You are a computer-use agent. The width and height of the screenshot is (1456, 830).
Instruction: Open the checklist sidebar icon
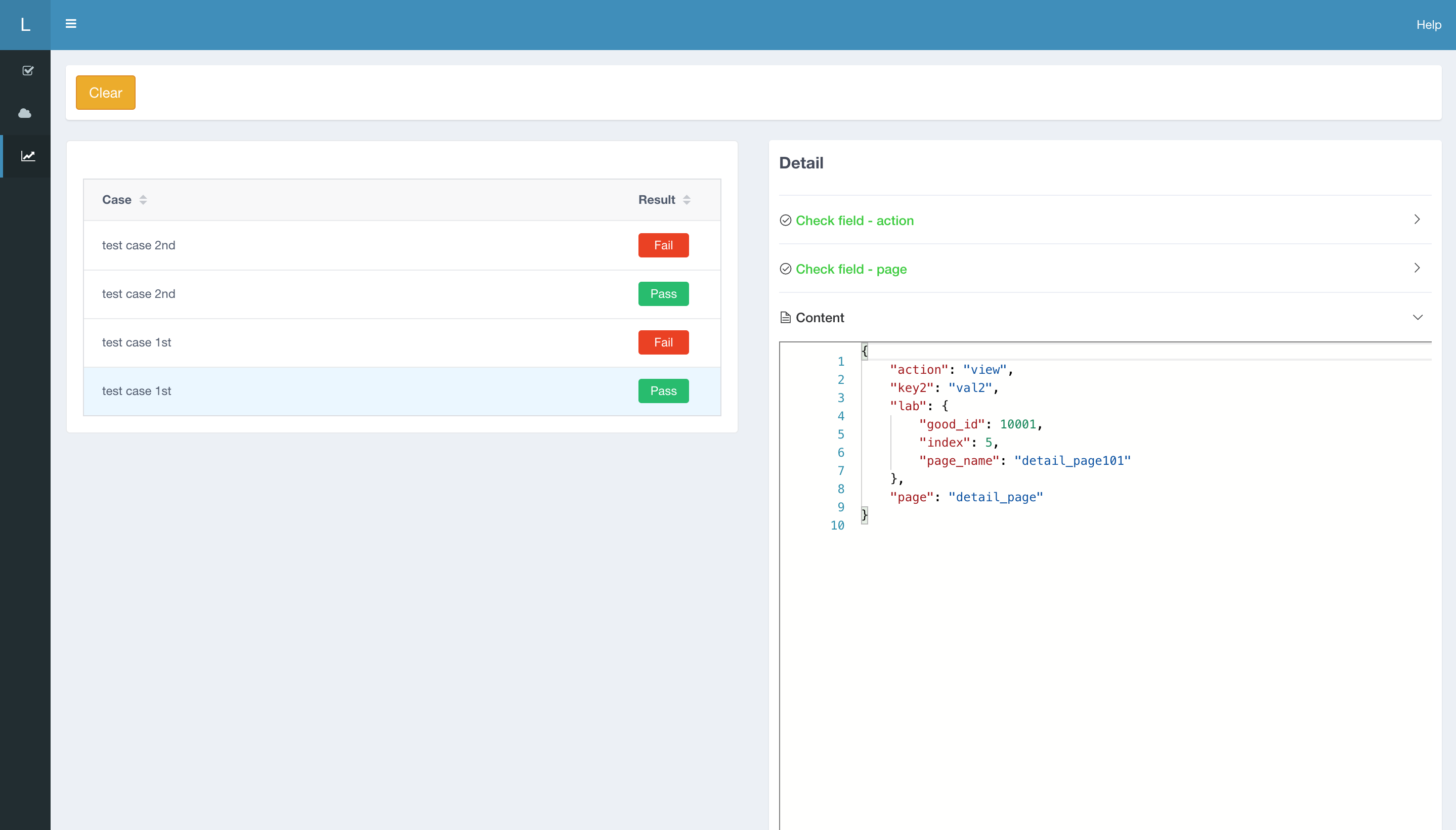[x=27, y=71]
